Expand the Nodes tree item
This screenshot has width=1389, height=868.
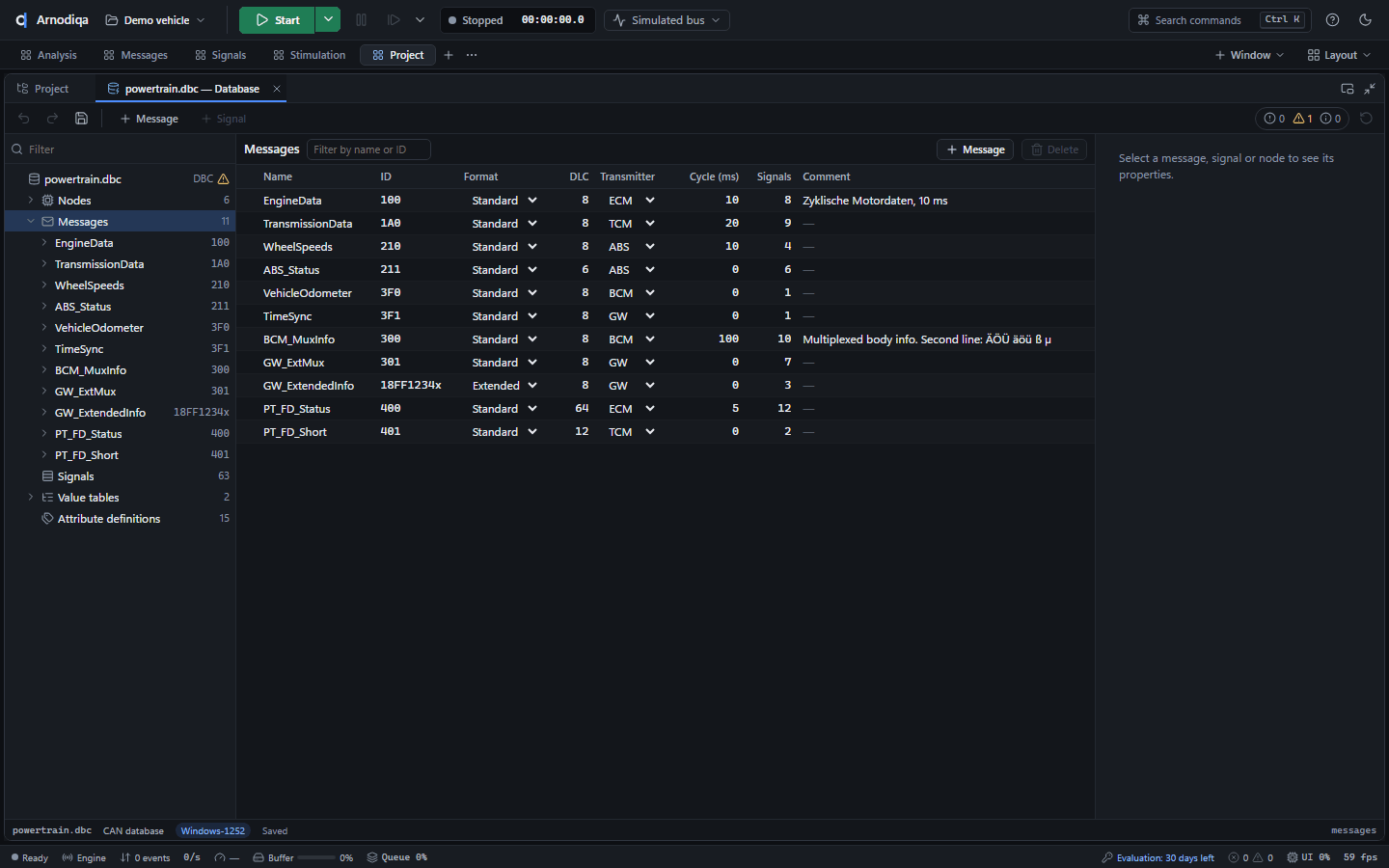click(31, 201)
